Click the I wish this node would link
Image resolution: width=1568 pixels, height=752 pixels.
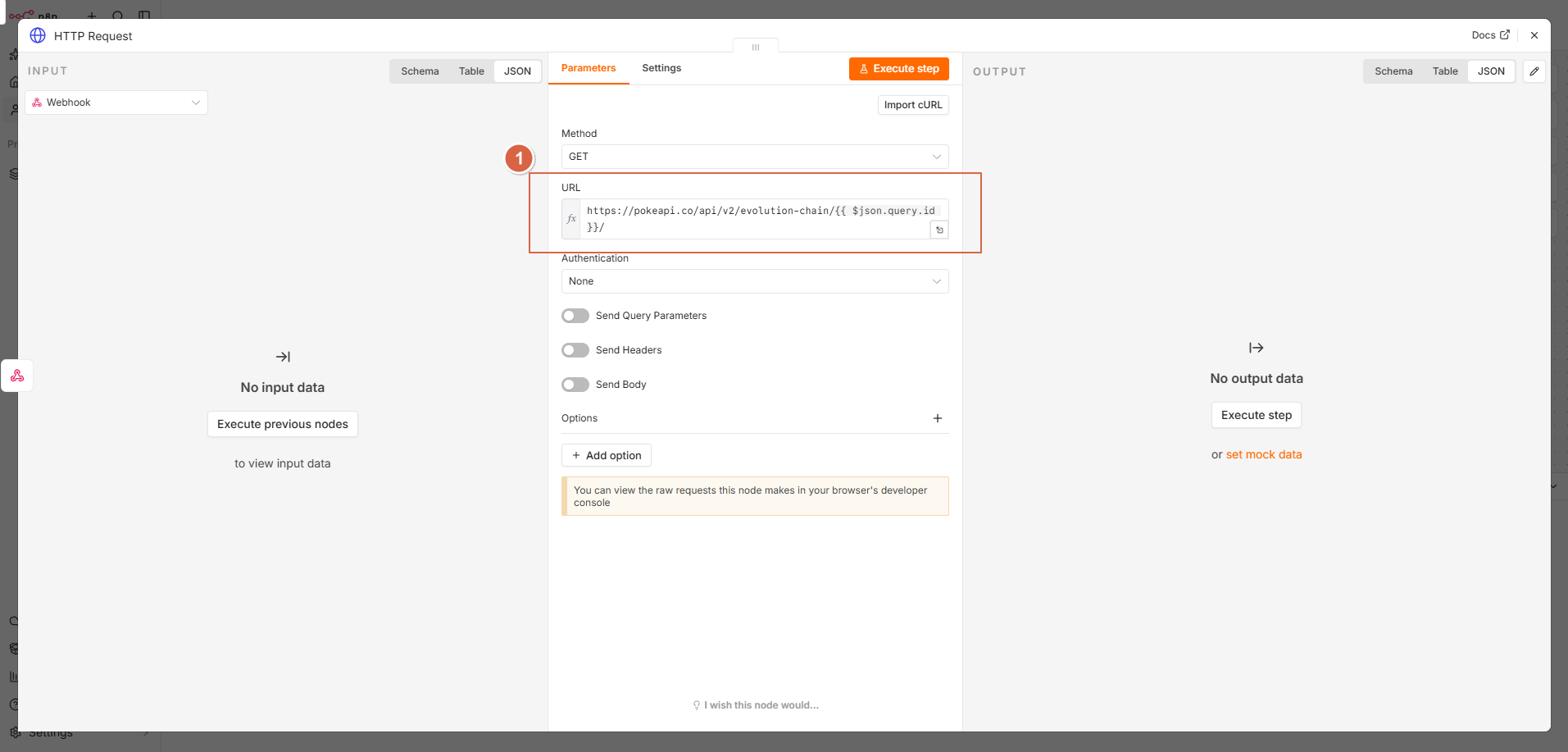pyautogui.click(x=756, y=705)
